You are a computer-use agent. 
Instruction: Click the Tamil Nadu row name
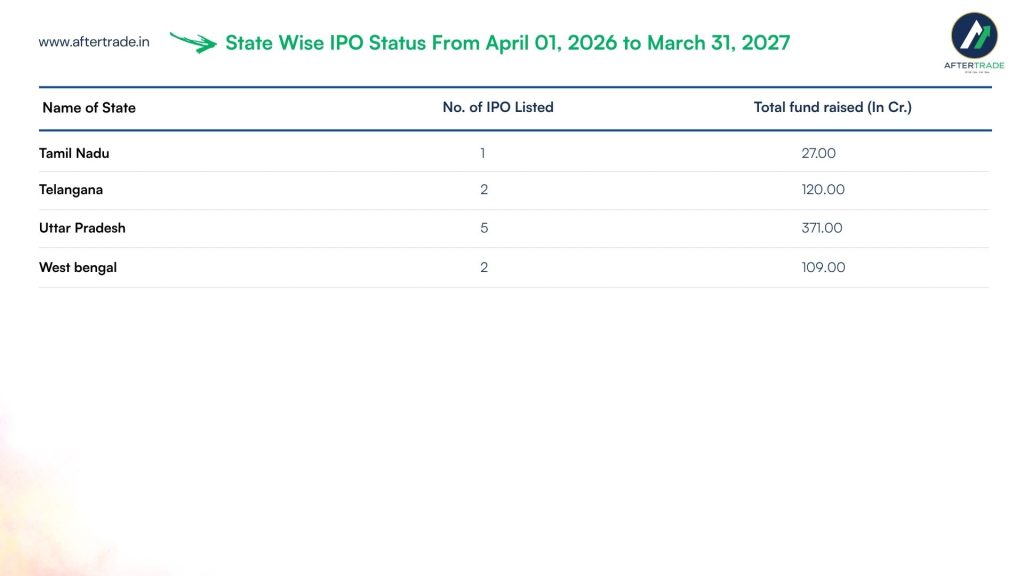74,153
